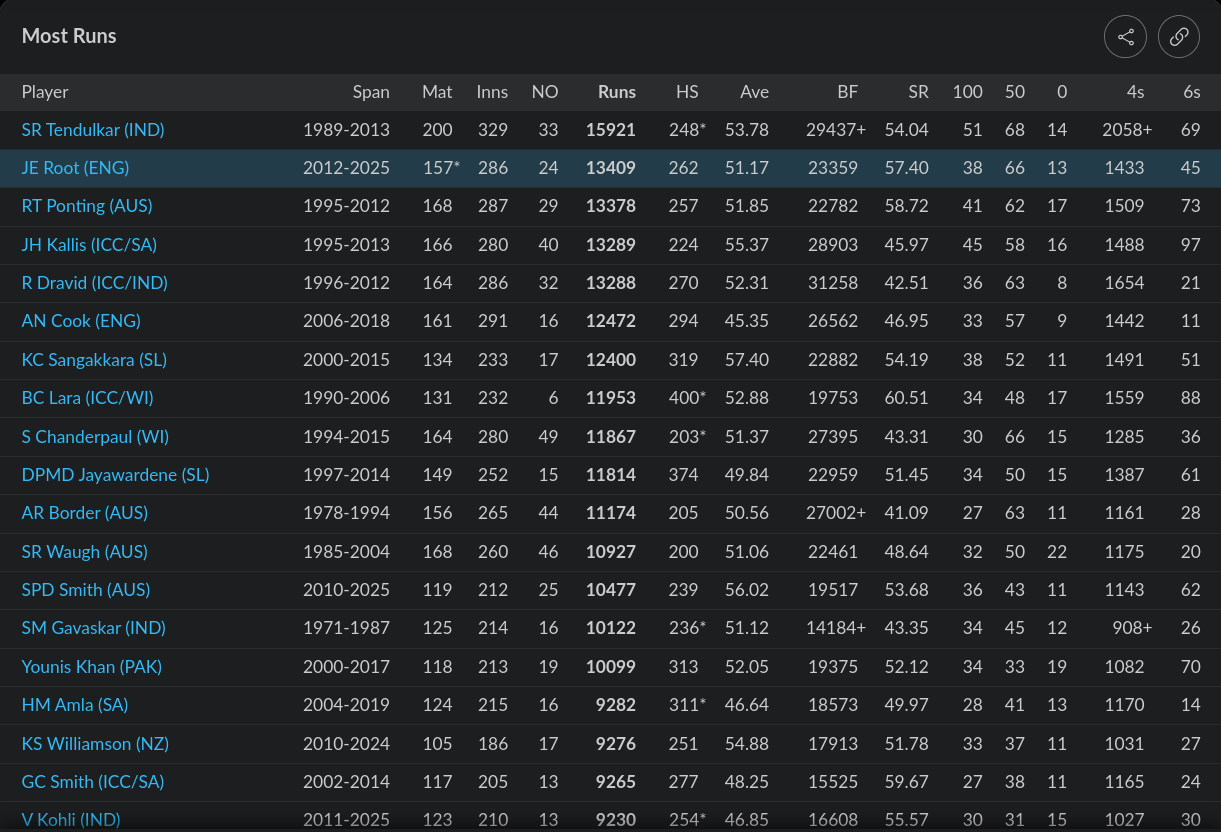Click the HS column header

tap(687, 92)
